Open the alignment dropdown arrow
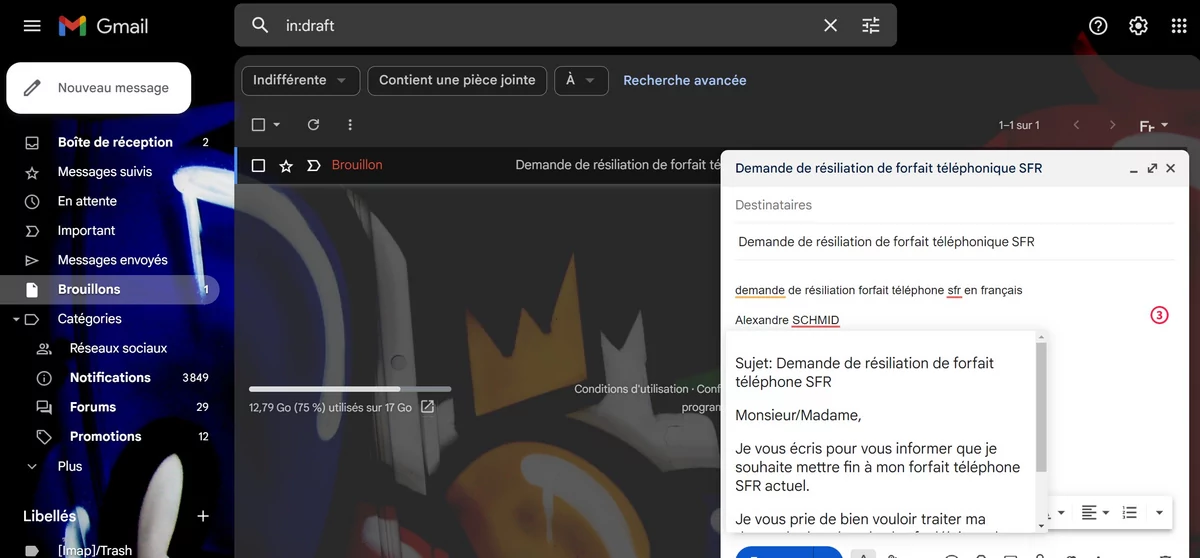The height and width of the screenshot is (558, 1200). coord(1106,513)
